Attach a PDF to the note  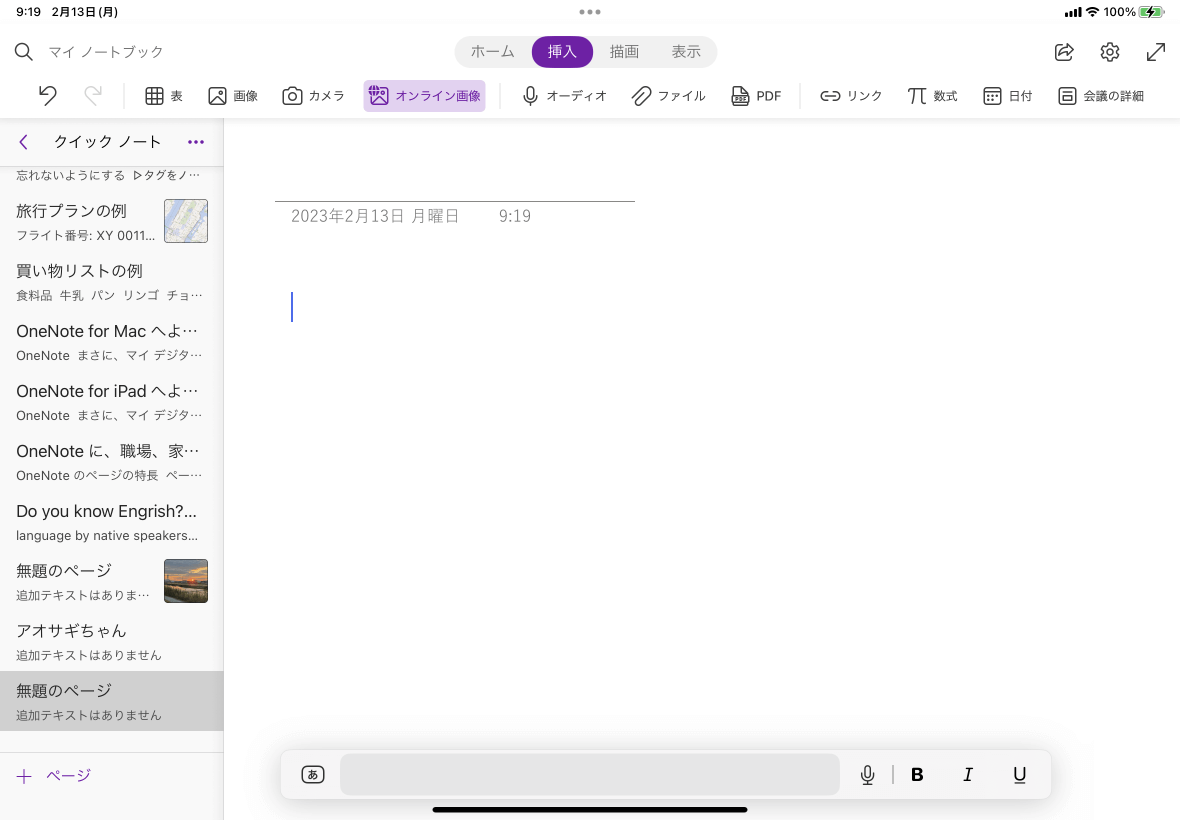[x=756, y=96]
